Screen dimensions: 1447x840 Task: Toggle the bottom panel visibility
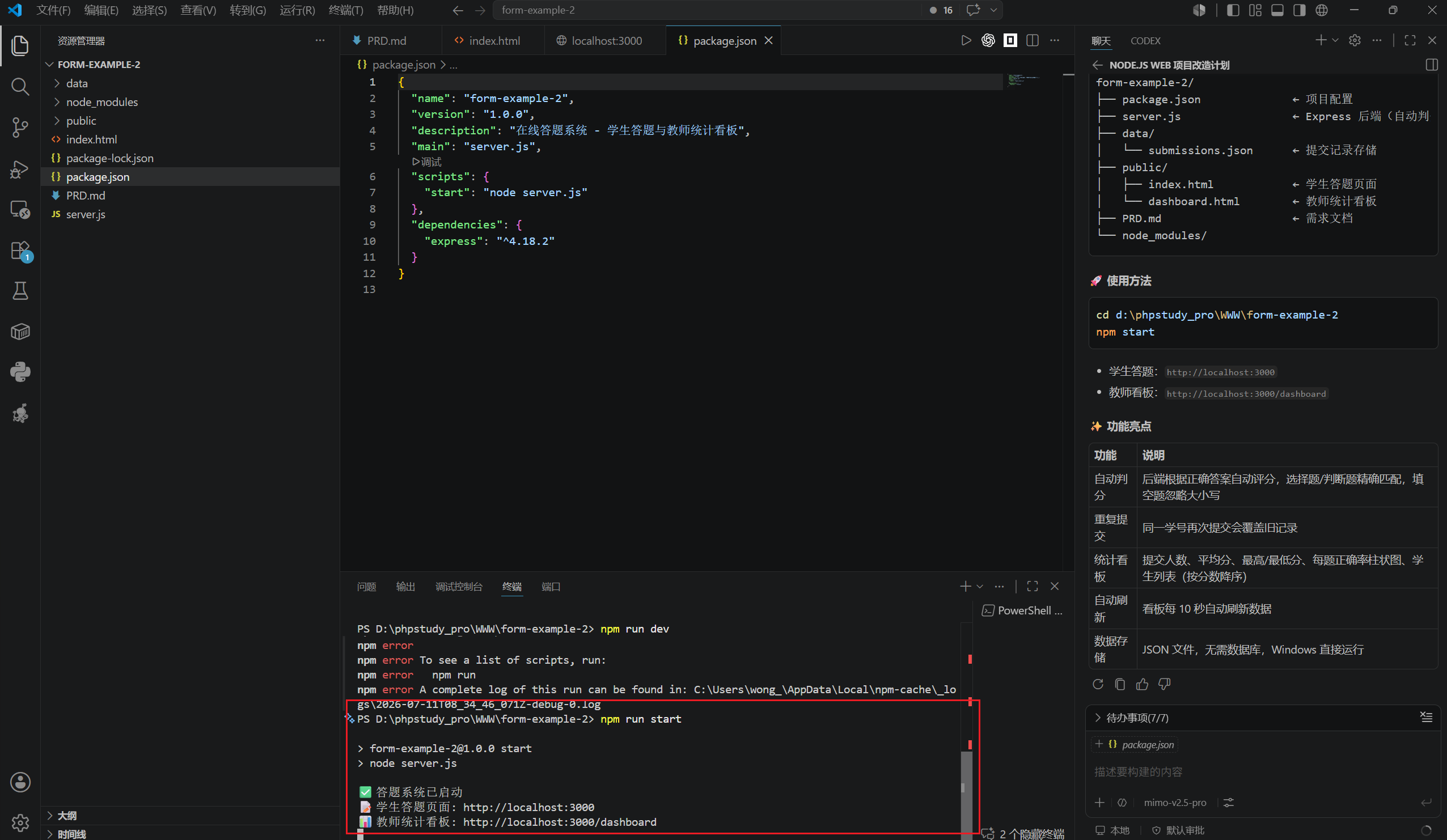pos(1277,10)
